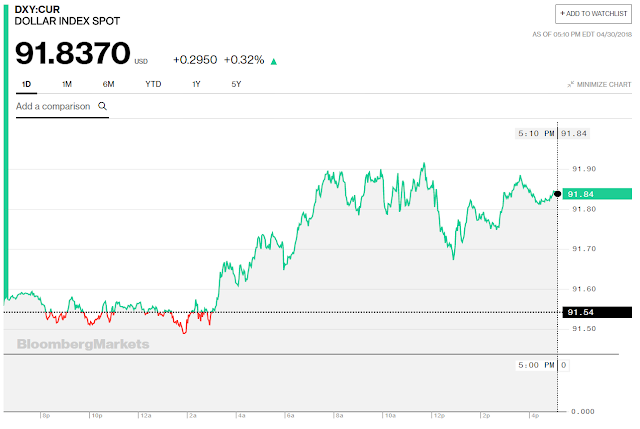The image size is (640, 429).
Task: Switch to the 1M time range tab
Action: pos(67,84)
